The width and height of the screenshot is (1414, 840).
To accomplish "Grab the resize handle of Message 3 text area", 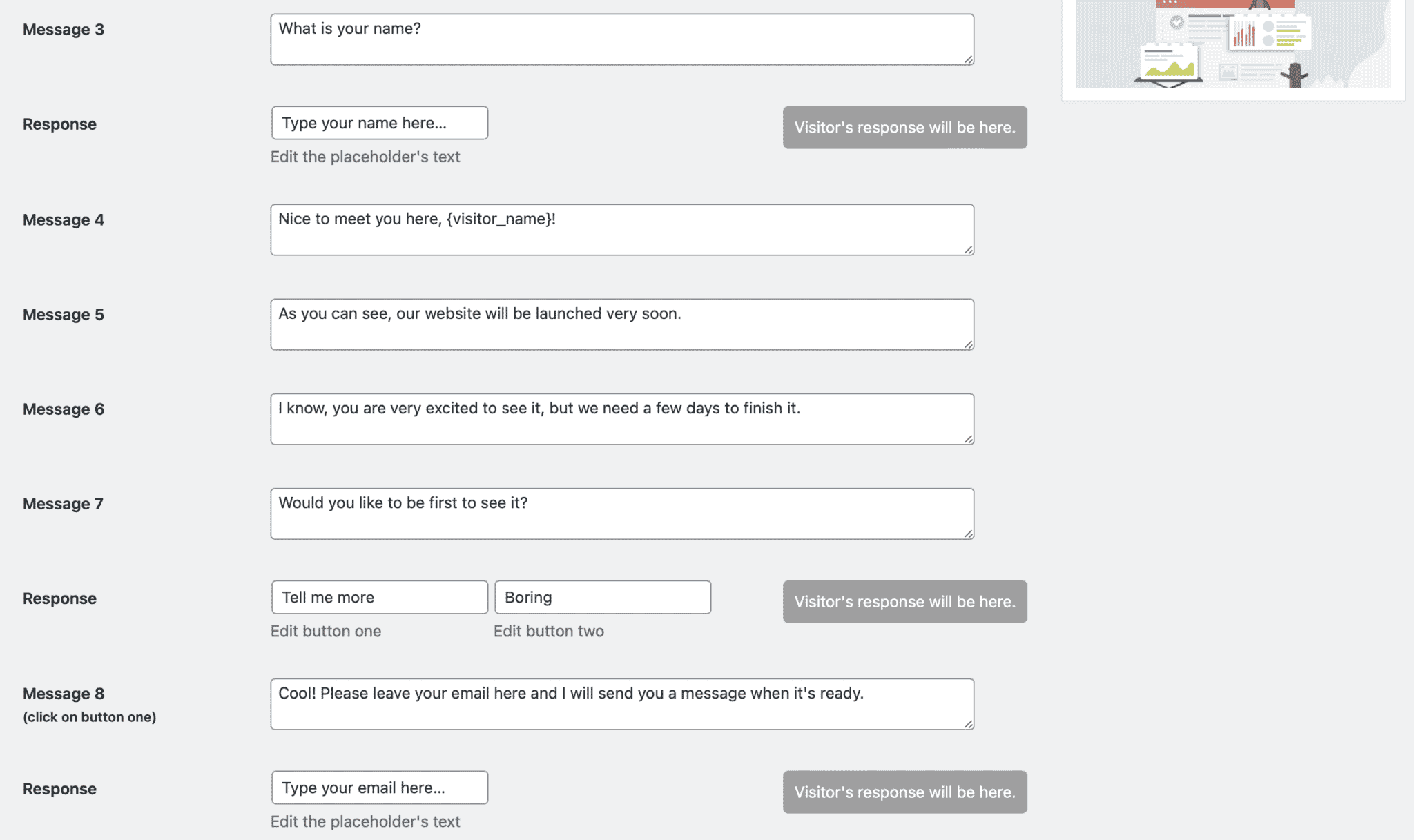I will 969,59.
